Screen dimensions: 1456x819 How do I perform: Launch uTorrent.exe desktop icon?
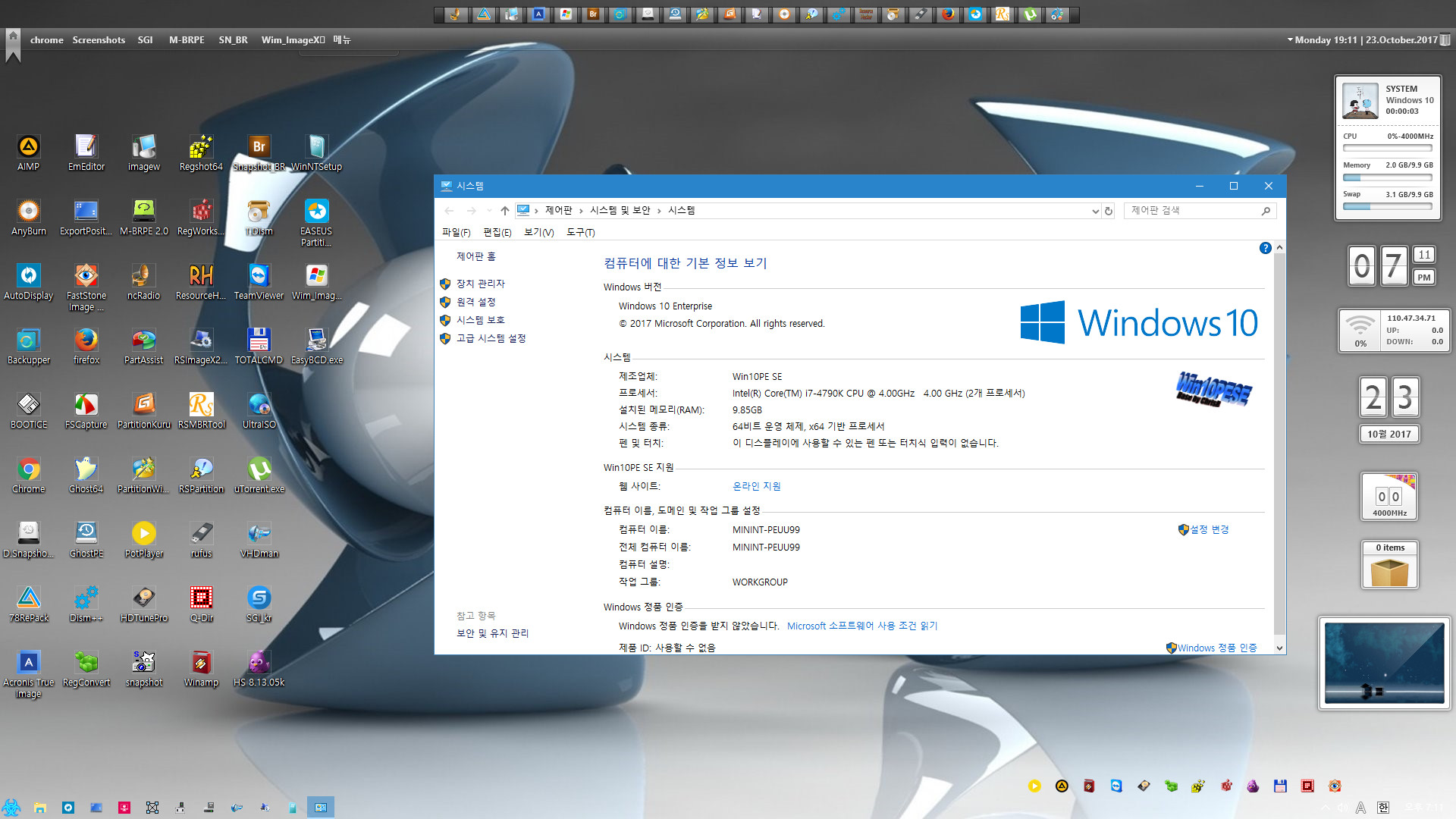(259, 474)
